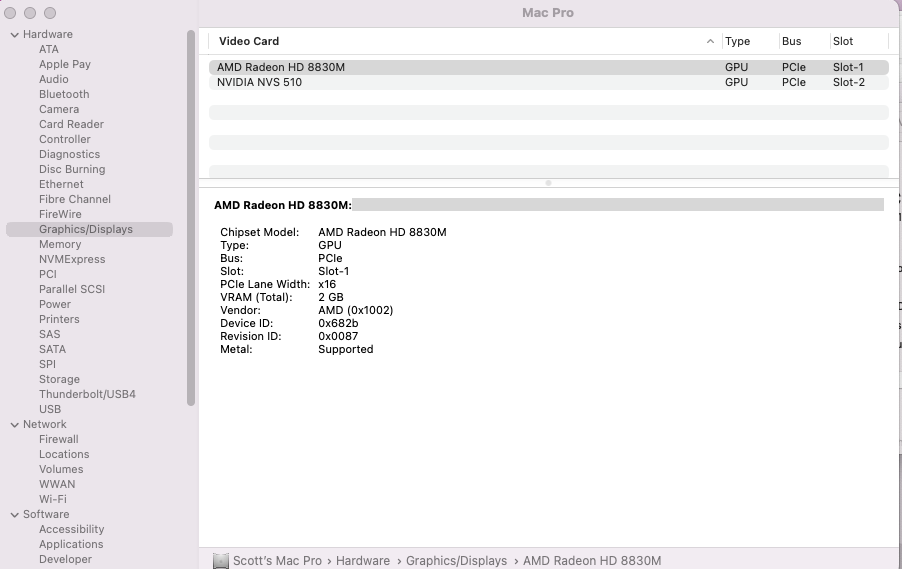This screenshot has width=902, height=569.
Task: Open Firewall under Network
Action: (x=59, y=439)
